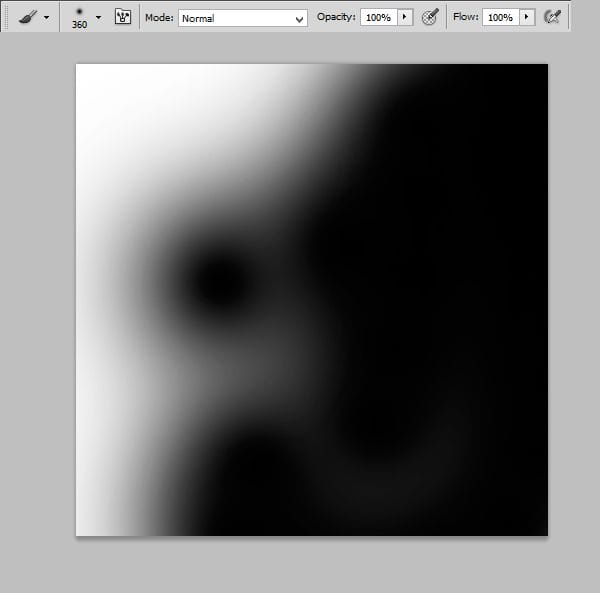Image resolution: width=600 pixels, height=593 pixels.
Task: Open the Opacity slider arrow
Action: pyautogui.click(x=404, y=18)
